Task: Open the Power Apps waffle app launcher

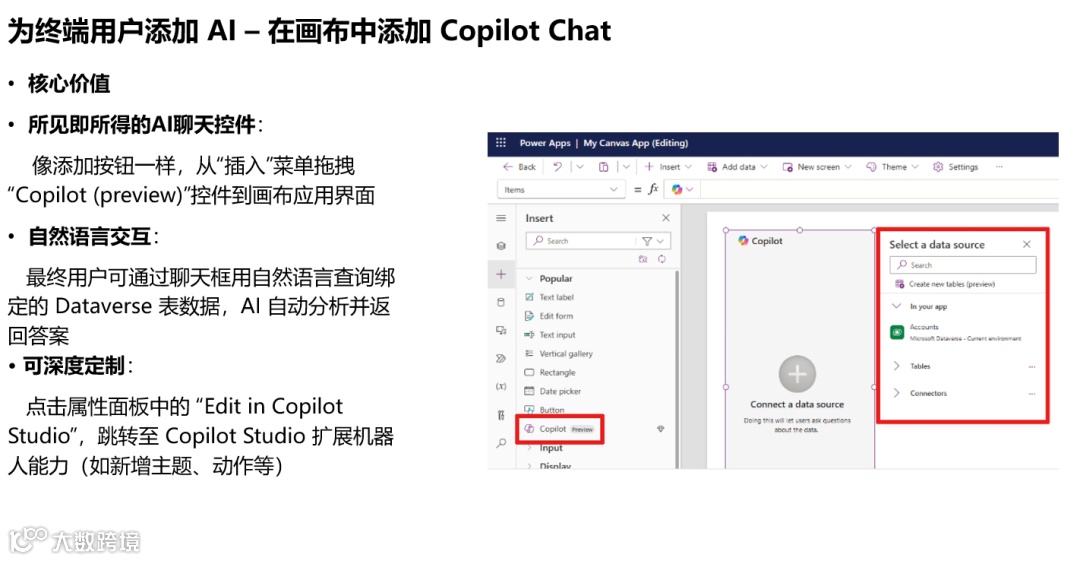Action: (501, 143)
